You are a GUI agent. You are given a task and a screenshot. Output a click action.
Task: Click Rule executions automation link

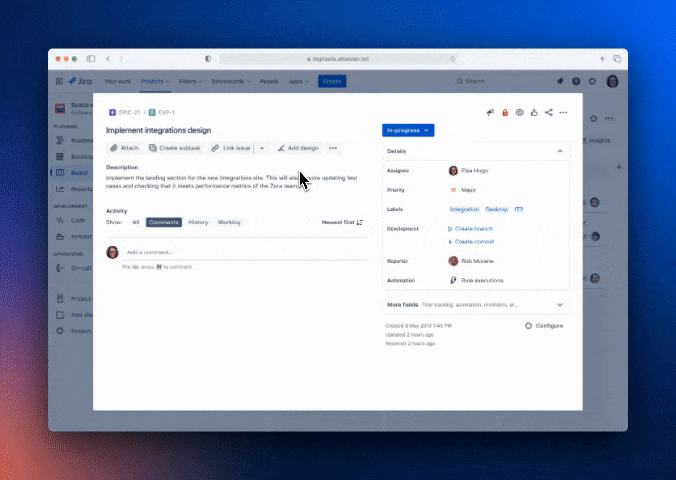pyautogui.click(x=477, y=280)
